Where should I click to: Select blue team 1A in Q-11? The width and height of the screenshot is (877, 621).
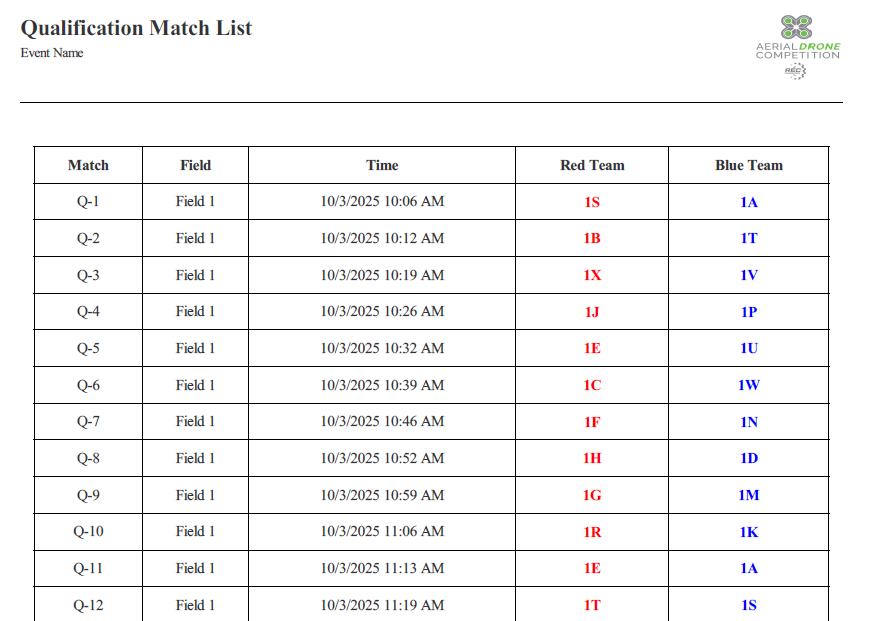tap(749, 568)
